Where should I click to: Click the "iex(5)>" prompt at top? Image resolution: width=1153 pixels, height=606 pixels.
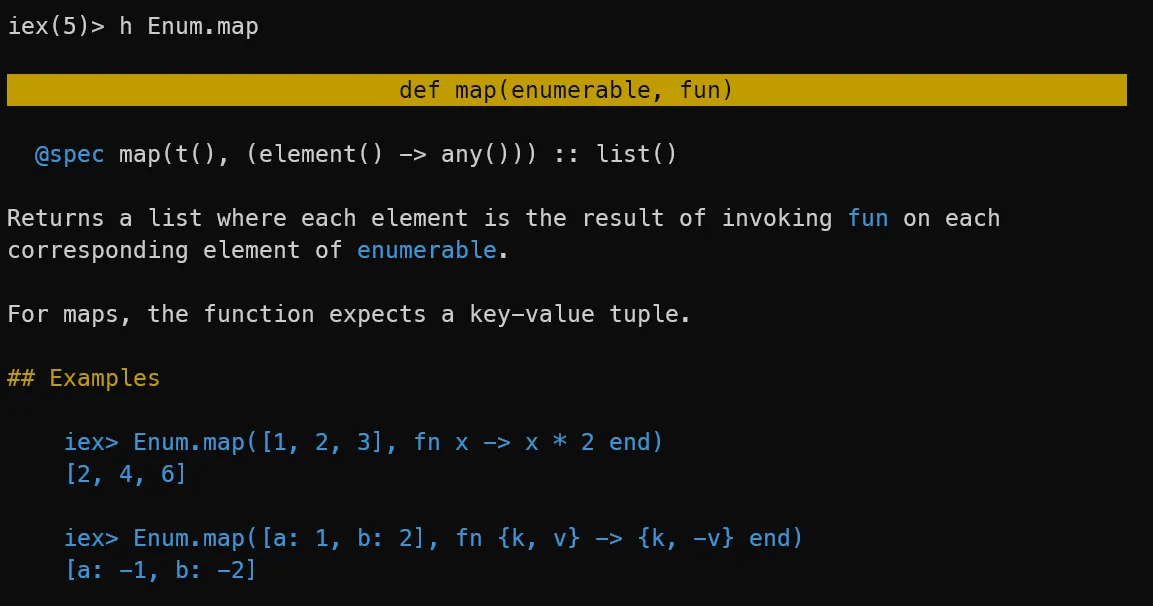pos(56,27)
